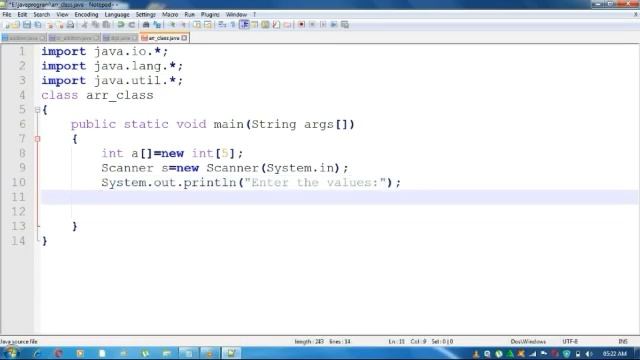Collapse the class block fold marker at line 5
640x360 pixels.
(37, 110)
